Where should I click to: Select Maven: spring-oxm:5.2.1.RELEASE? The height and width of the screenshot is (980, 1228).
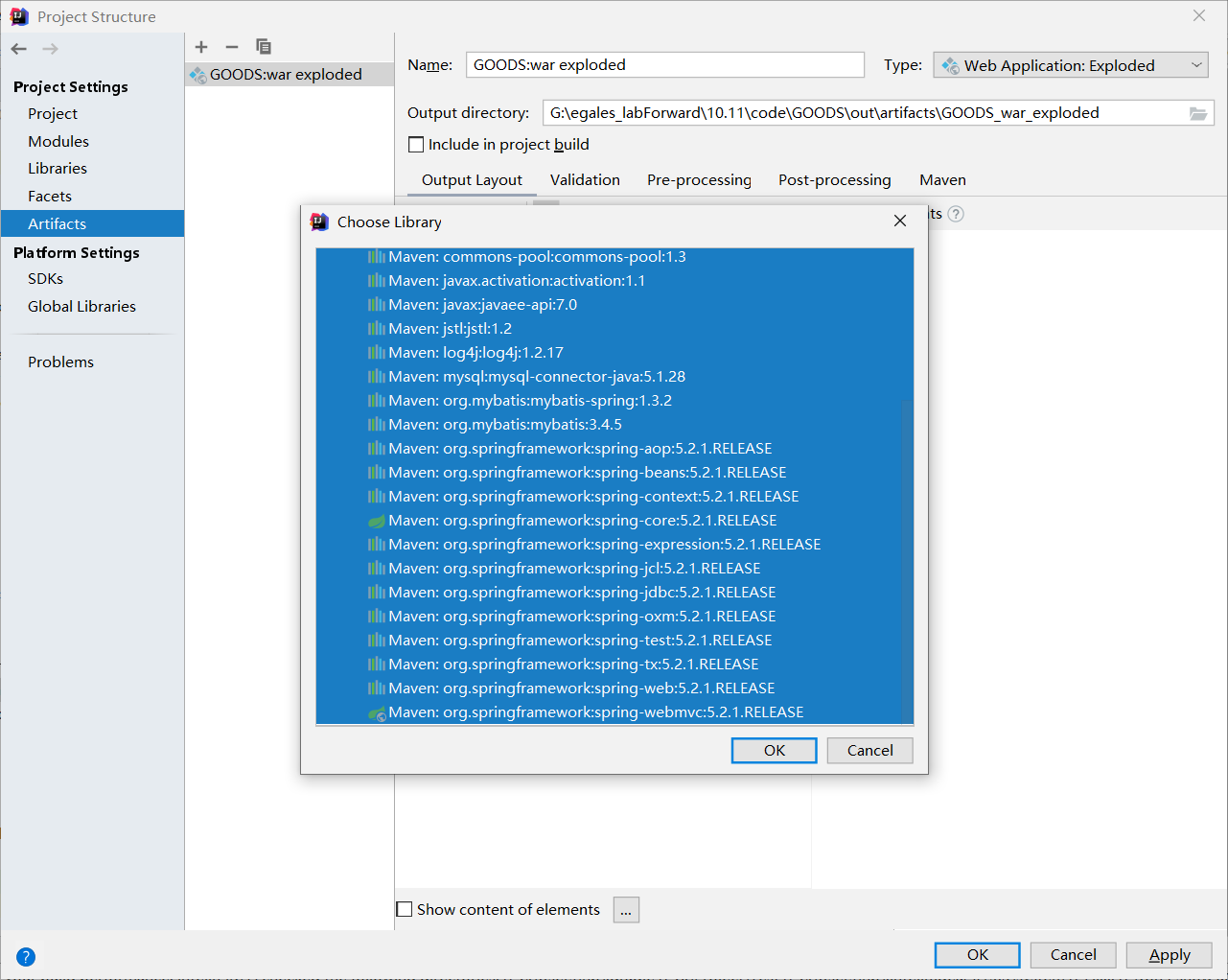click(x=614, y=617)
